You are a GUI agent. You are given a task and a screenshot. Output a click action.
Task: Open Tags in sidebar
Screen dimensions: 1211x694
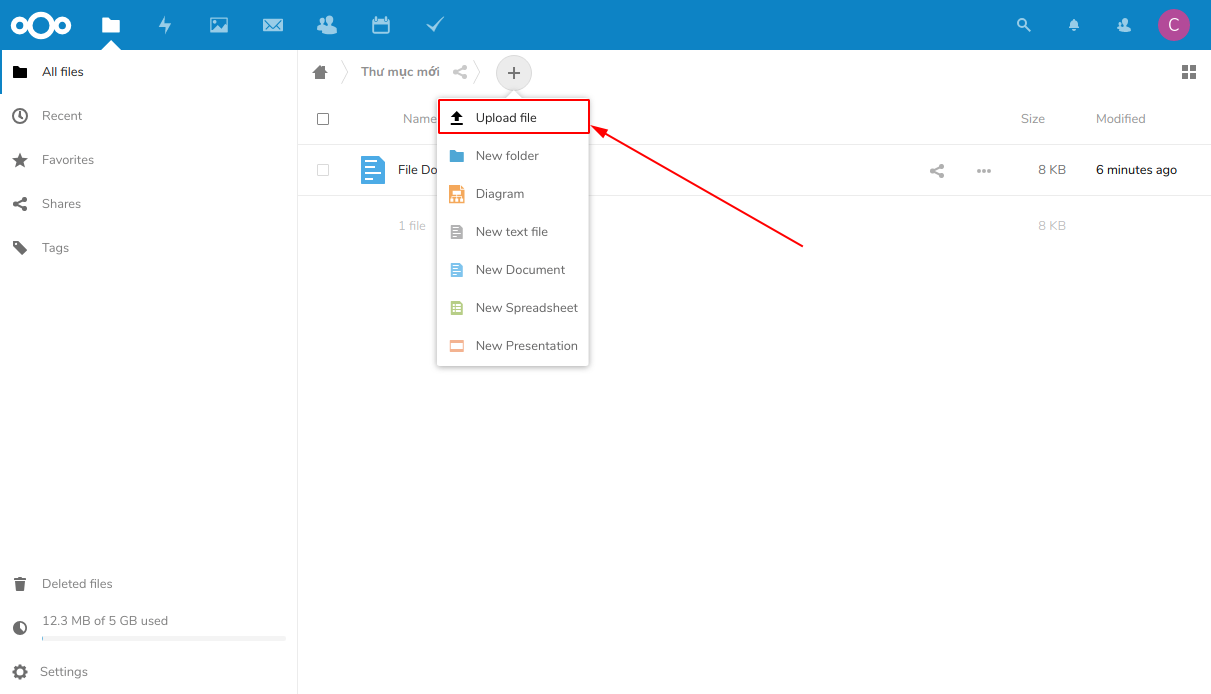click(149, 248)
